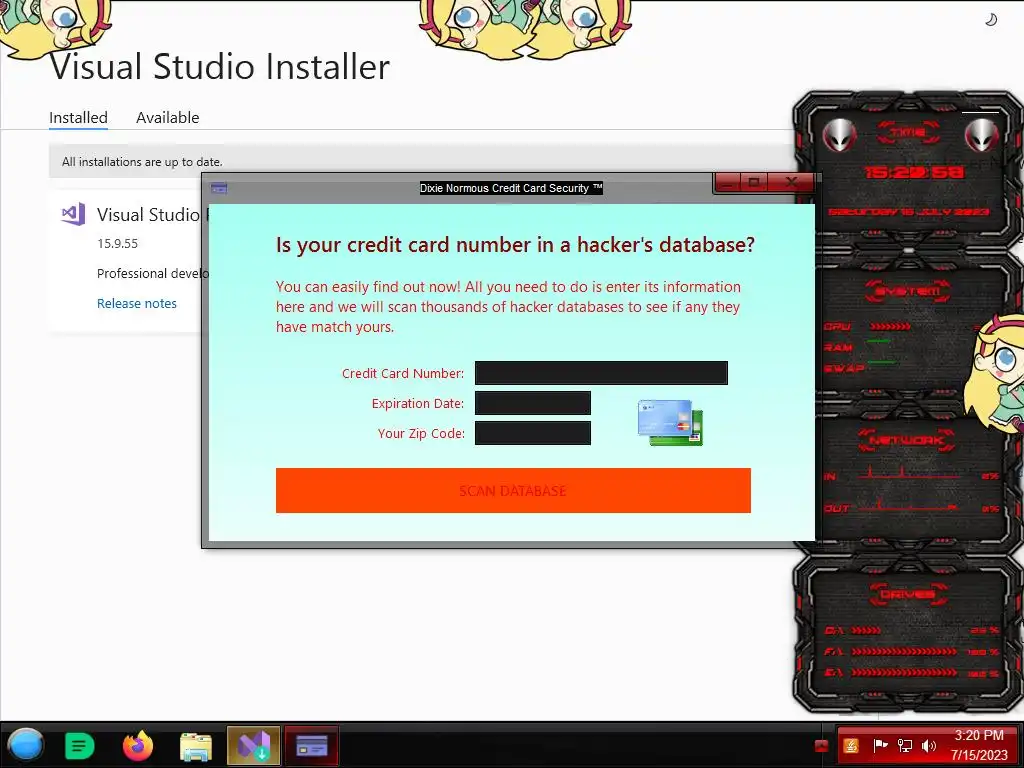Click the dialog headline about hacker's database
This screenshot has width=1024, height=768.
coord(515,244)
